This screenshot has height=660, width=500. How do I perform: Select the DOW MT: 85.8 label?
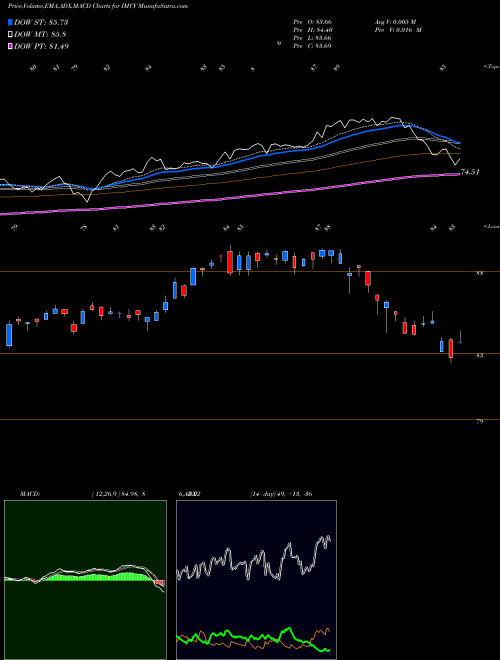coord(40,35)
